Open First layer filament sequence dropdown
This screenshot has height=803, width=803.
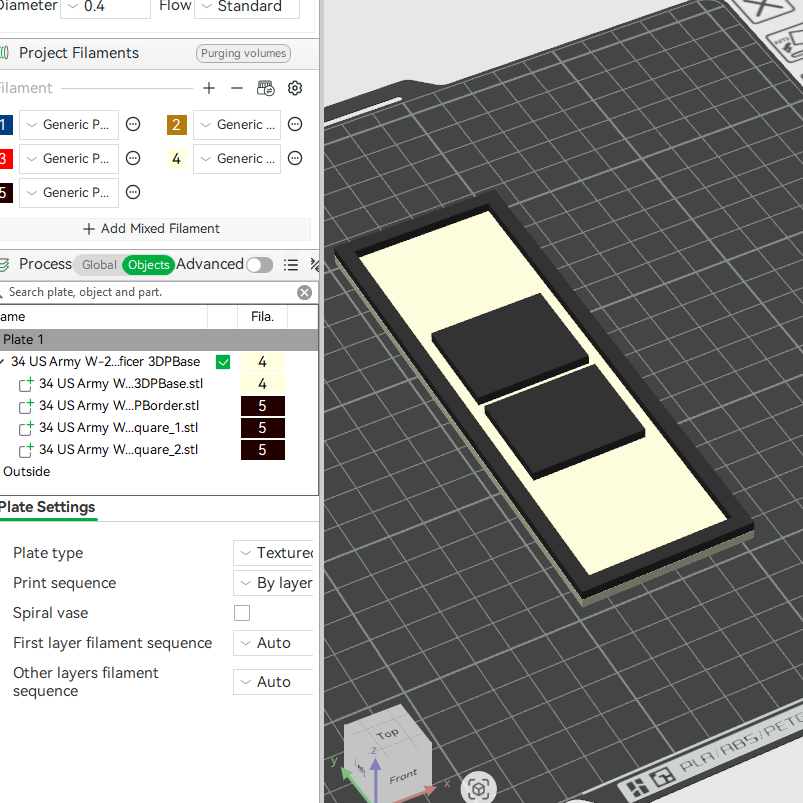[x=273, y=643]
